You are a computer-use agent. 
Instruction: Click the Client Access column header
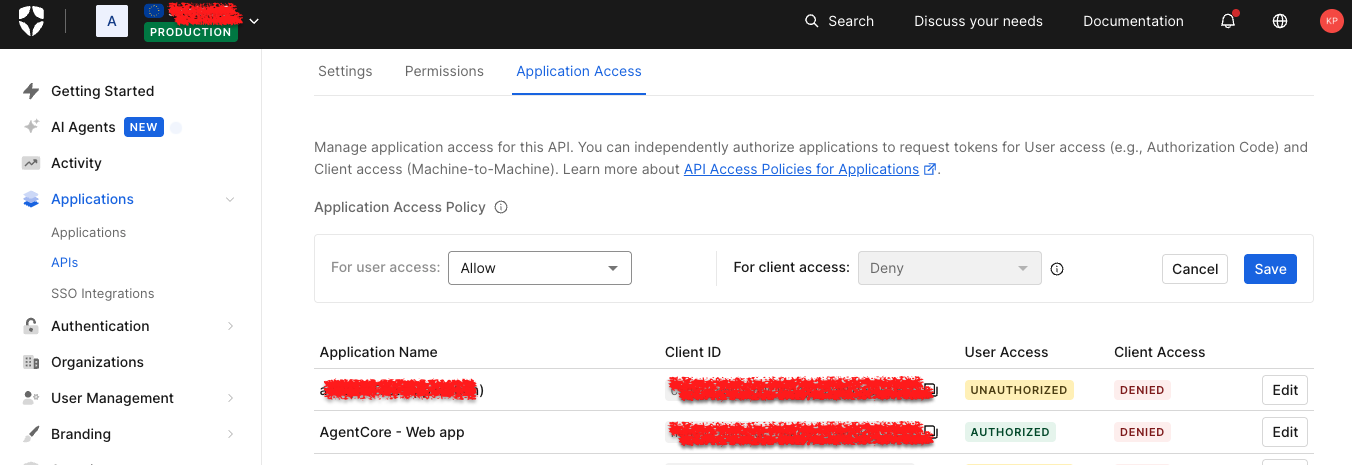(1160, 352)
